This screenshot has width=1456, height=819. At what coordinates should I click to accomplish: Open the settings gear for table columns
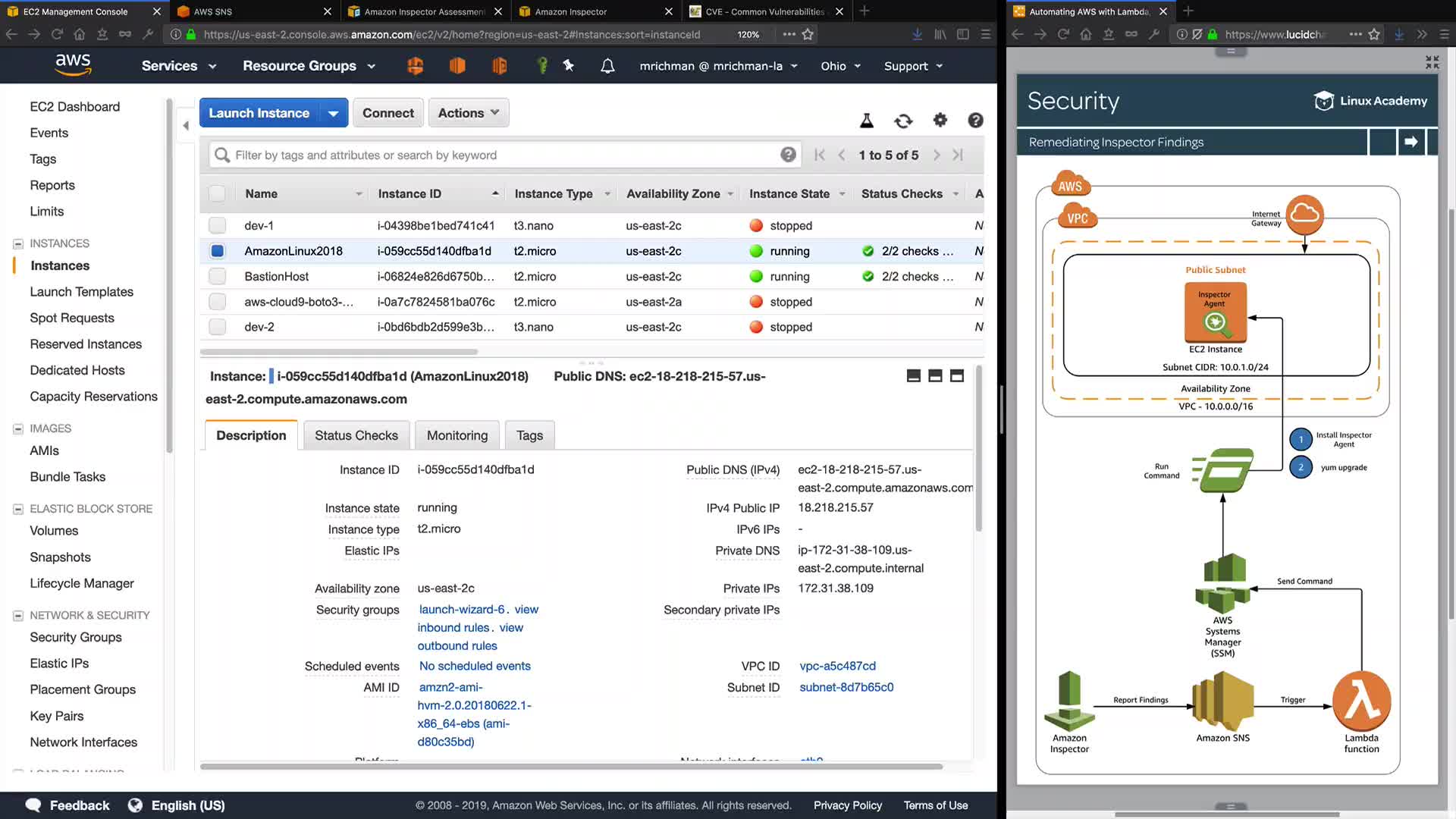[940, 120]
